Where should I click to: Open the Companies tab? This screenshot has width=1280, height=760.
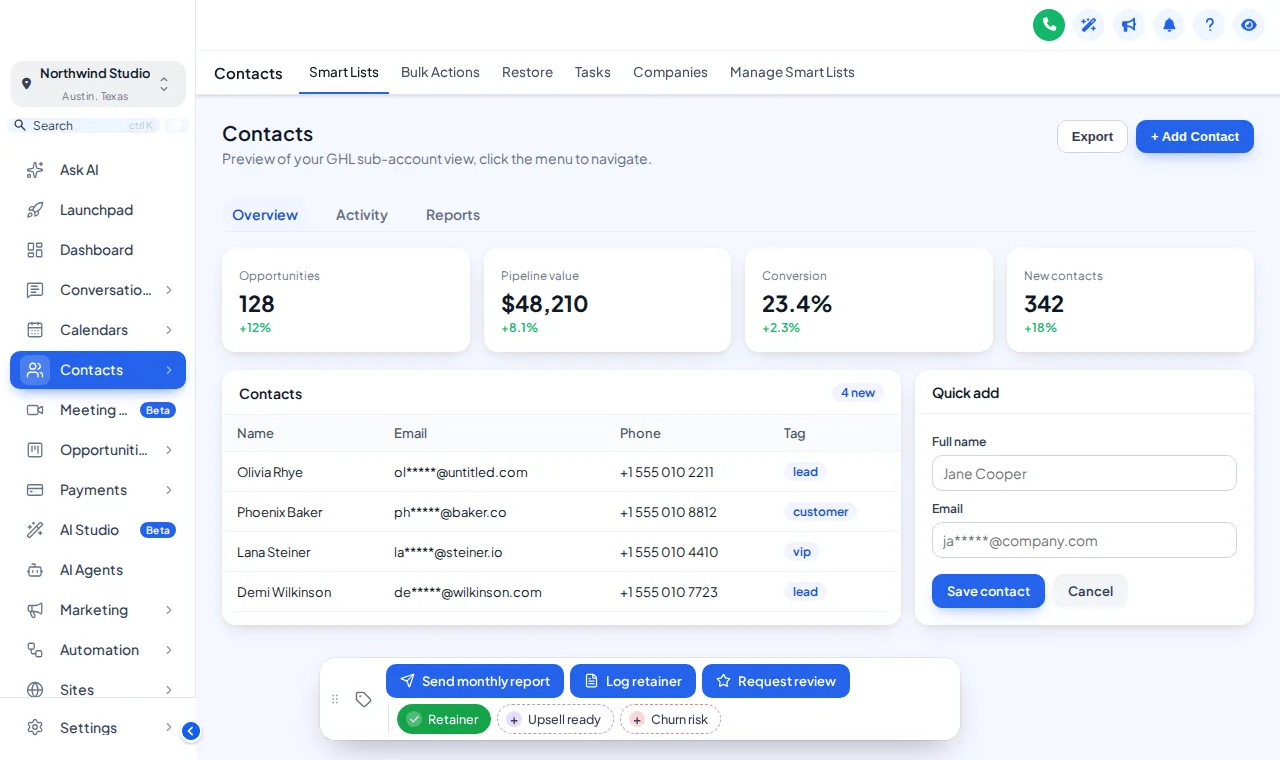(x=670, y=72)
